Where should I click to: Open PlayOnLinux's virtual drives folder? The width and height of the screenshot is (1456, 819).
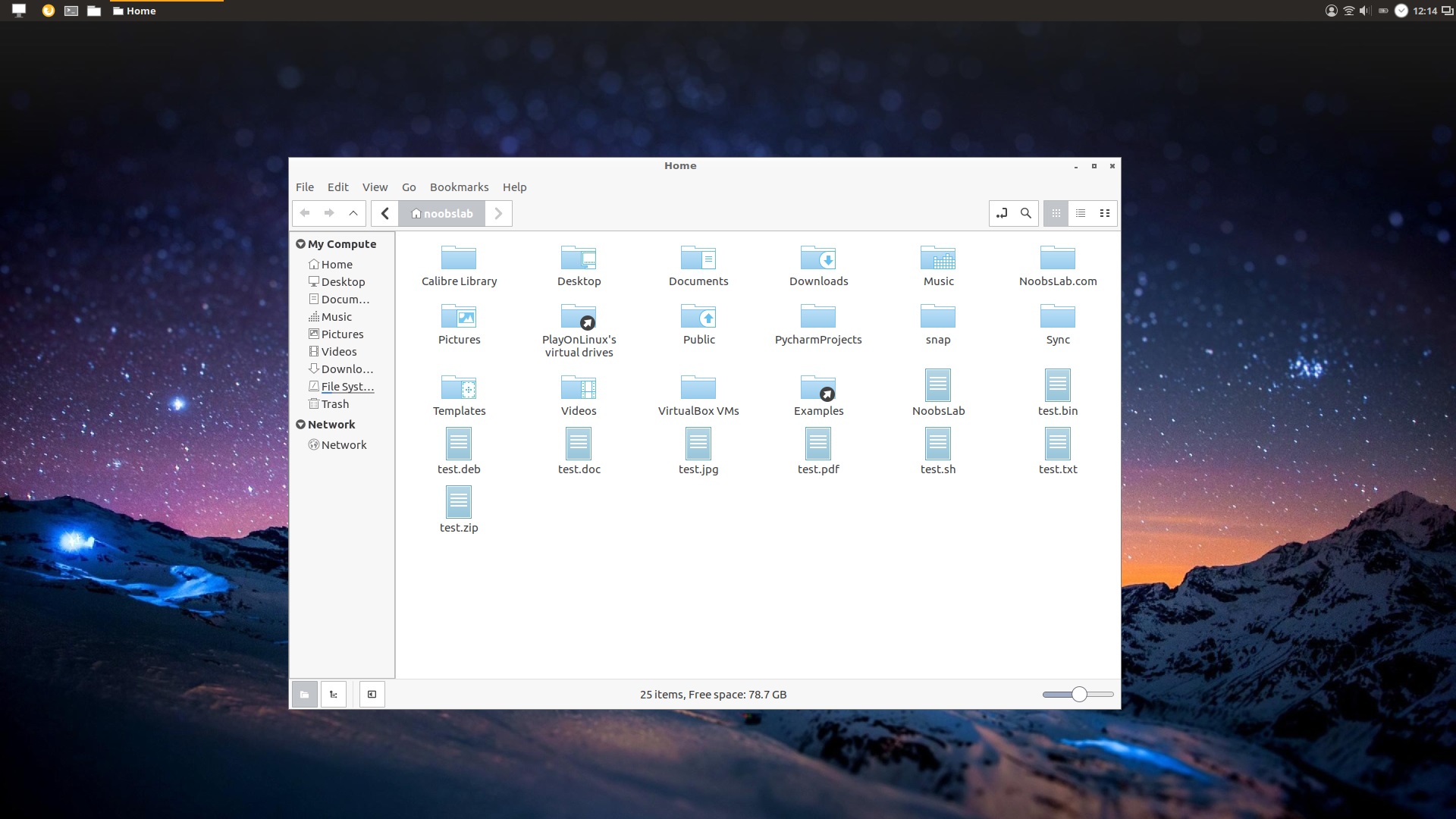(579, 317)
